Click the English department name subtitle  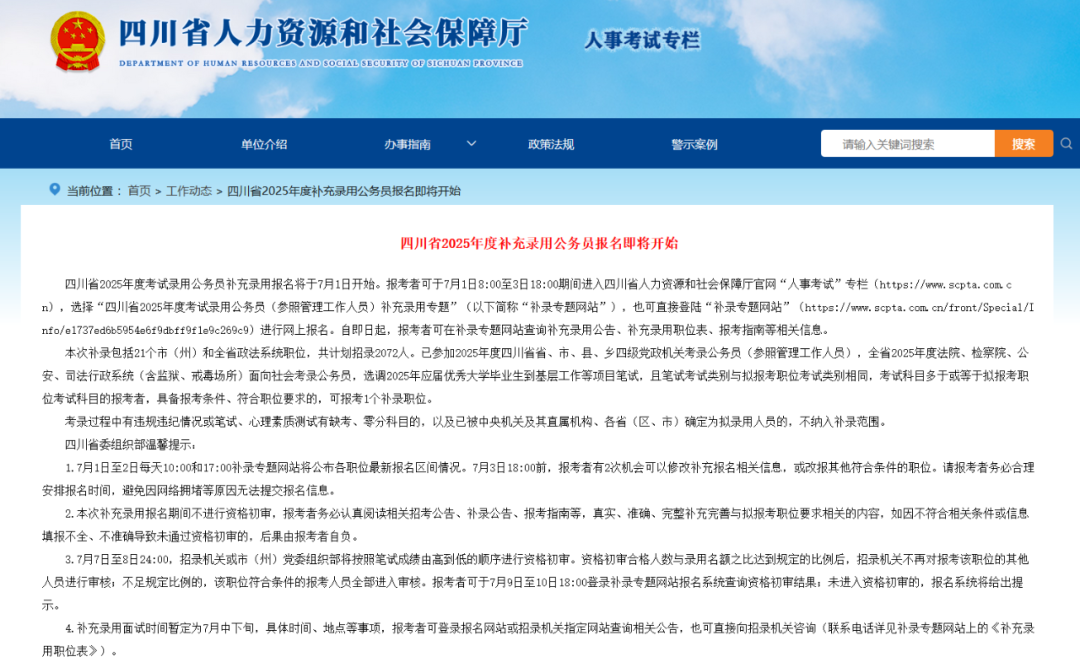[x=320, y=63]
